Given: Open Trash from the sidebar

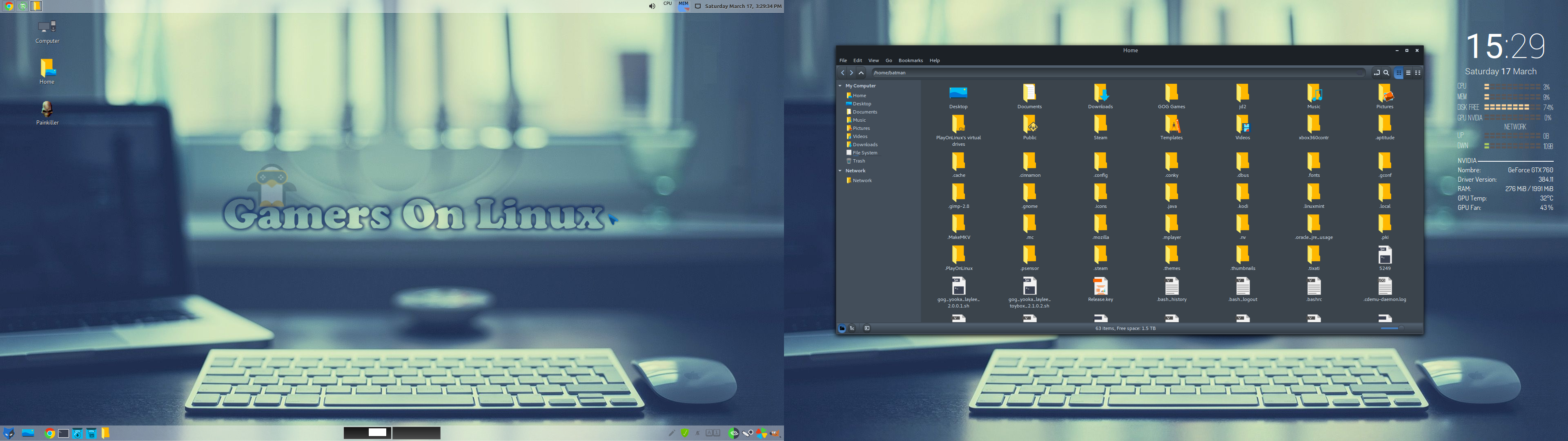Looking at the screenshot, I should (855, 161).
